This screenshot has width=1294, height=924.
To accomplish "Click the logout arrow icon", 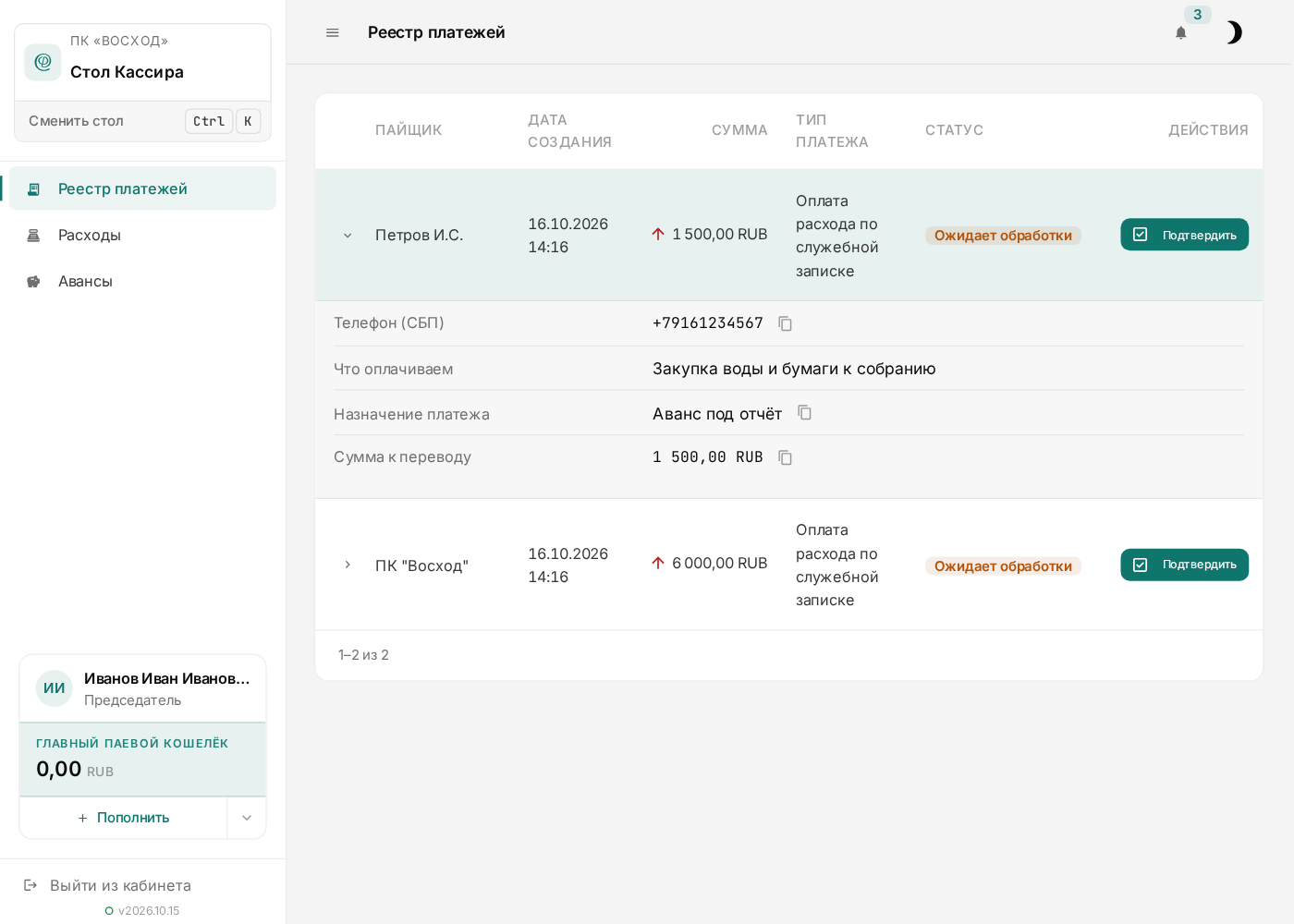I will (31, 885).
